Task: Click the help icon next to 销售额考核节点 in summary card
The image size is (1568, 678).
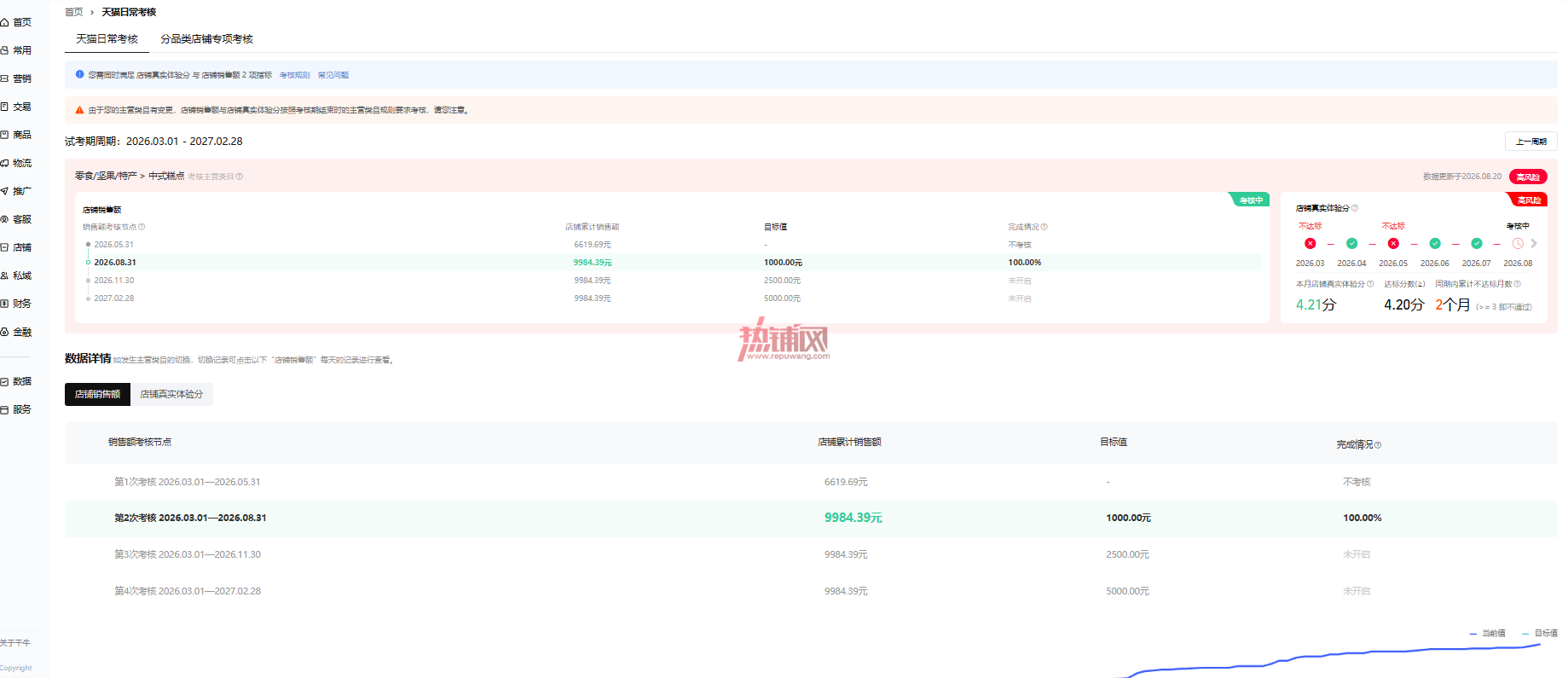Action: coord(142,227)
